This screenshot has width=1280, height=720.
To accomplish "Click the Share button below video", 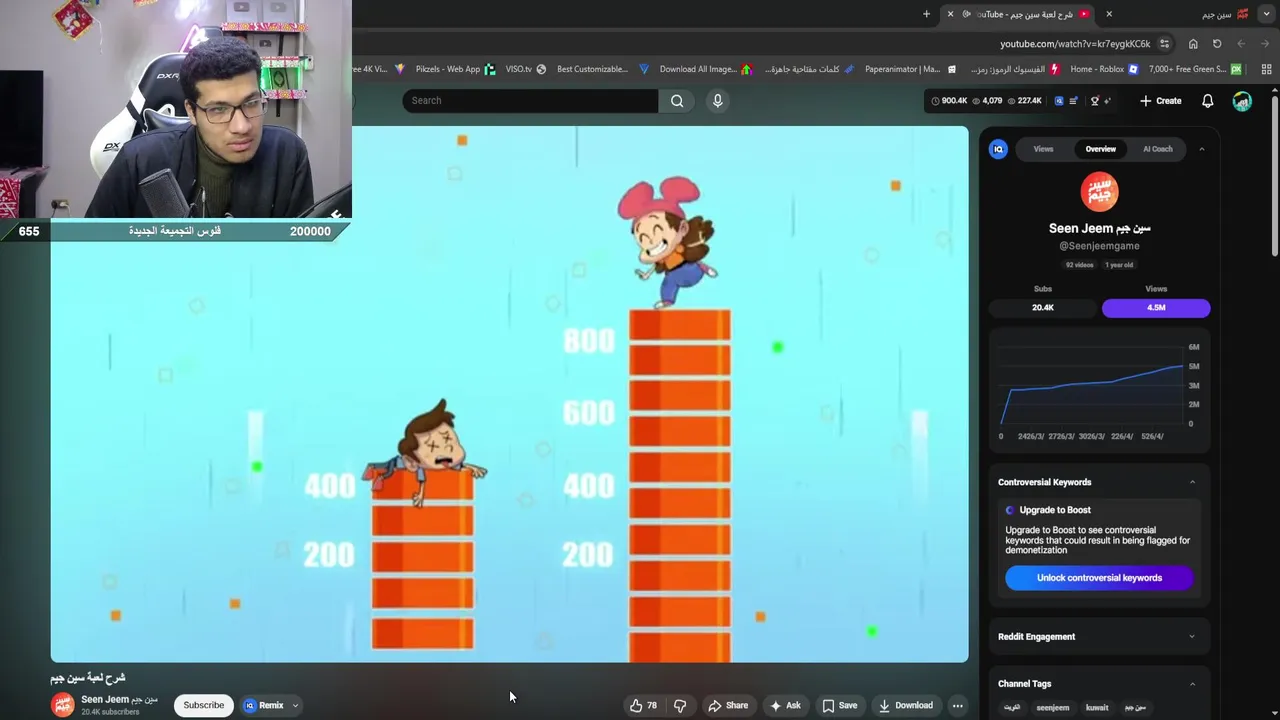I will point(728,705).
